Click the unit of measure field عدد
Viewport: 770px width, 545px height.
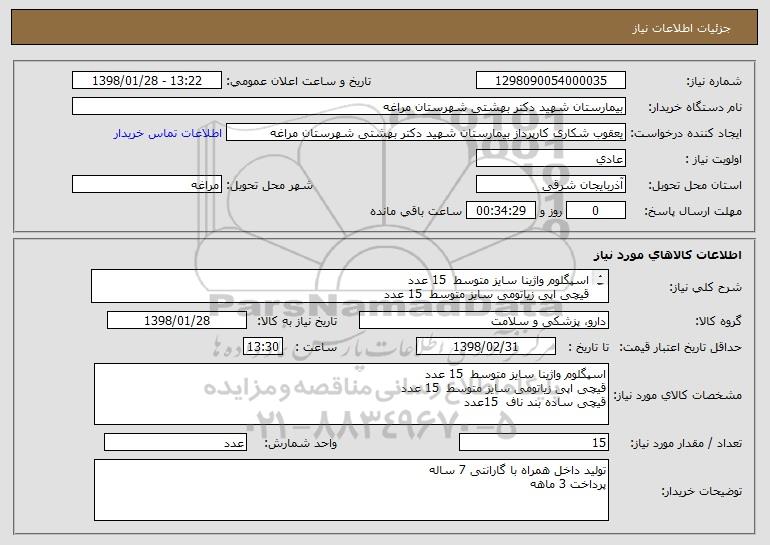pos(175,442)
